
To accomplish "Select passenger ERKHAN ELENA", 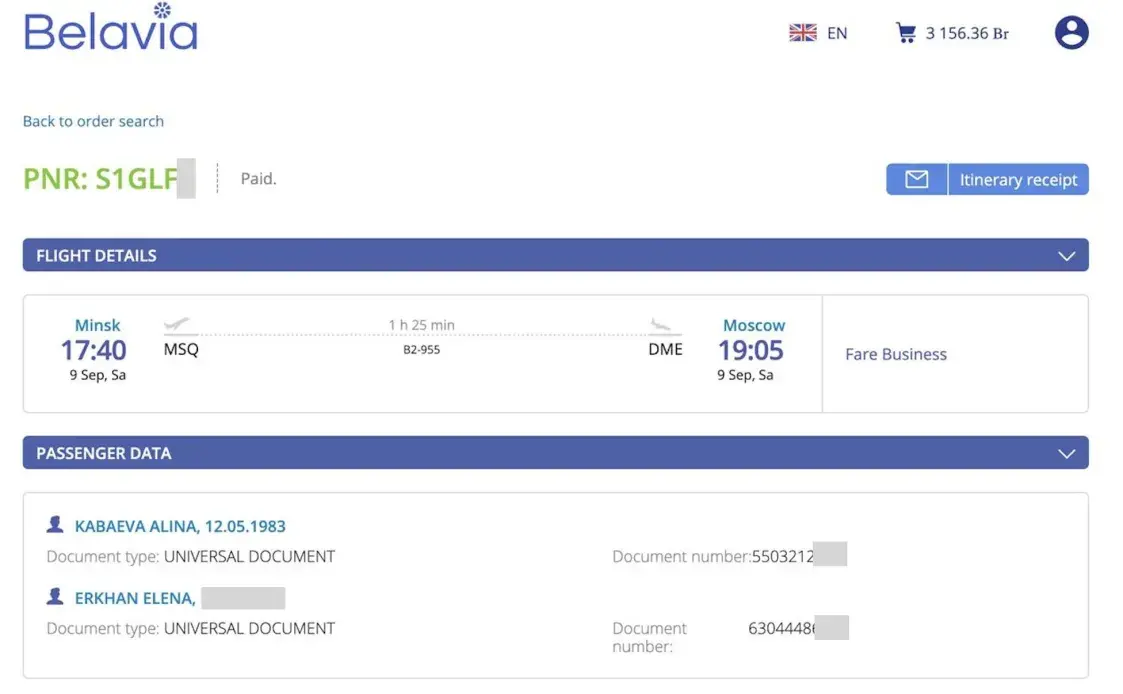I will [x=135, y=598].
